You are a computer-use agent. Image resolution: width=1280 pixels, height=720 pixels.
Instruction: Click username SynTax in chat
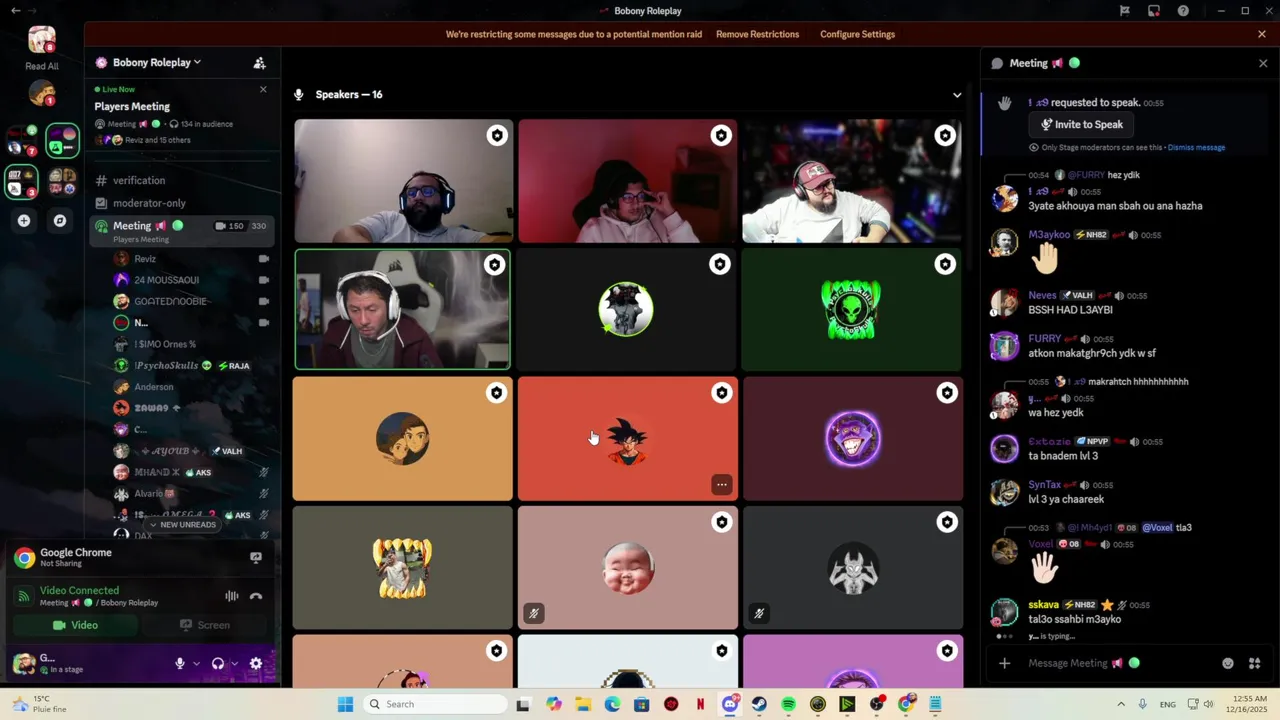[x=1044, y=485]
